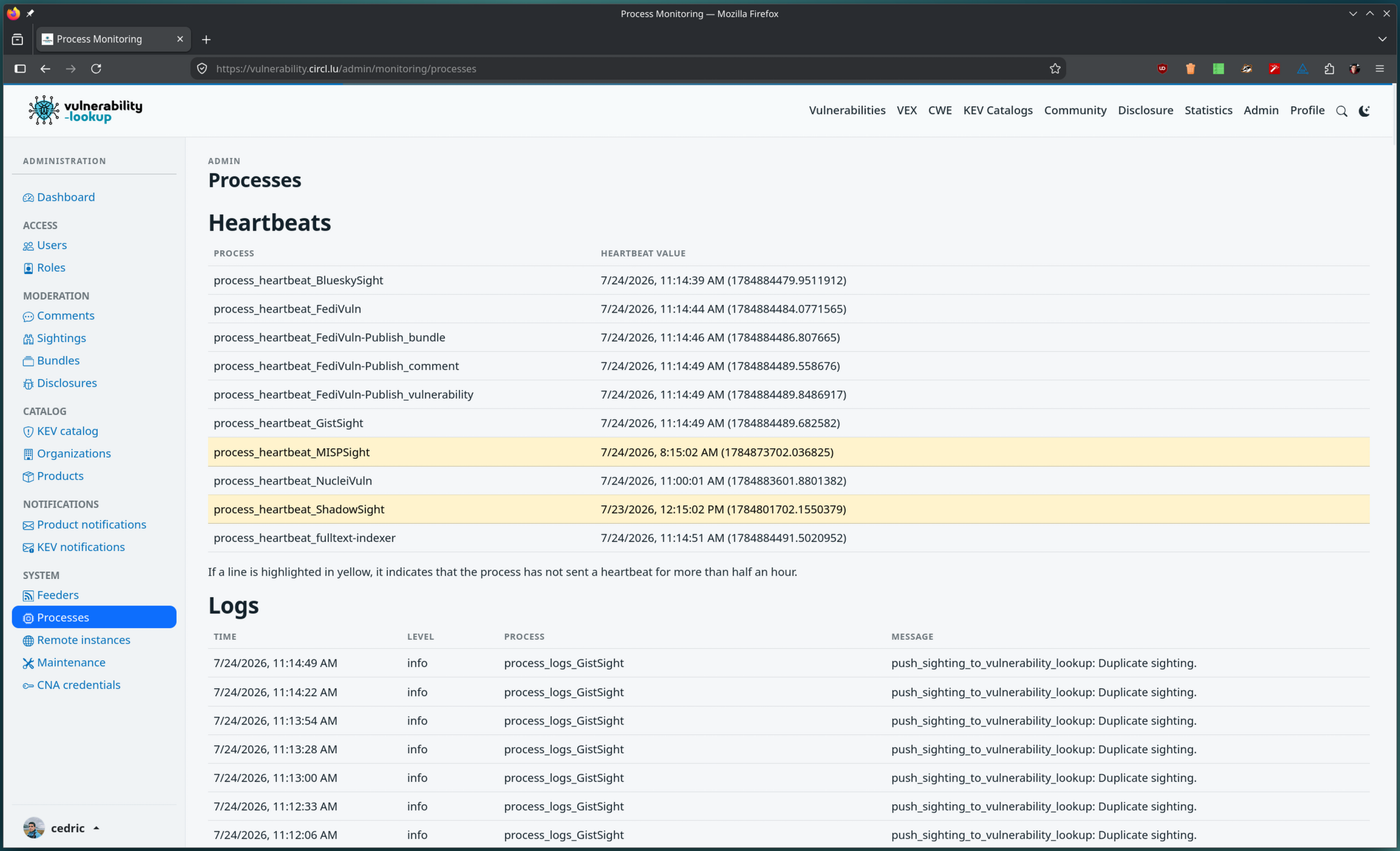Click the Organizations building icon
The height and width of the screenshot is (851, 1400).
[x=28, y=454]
